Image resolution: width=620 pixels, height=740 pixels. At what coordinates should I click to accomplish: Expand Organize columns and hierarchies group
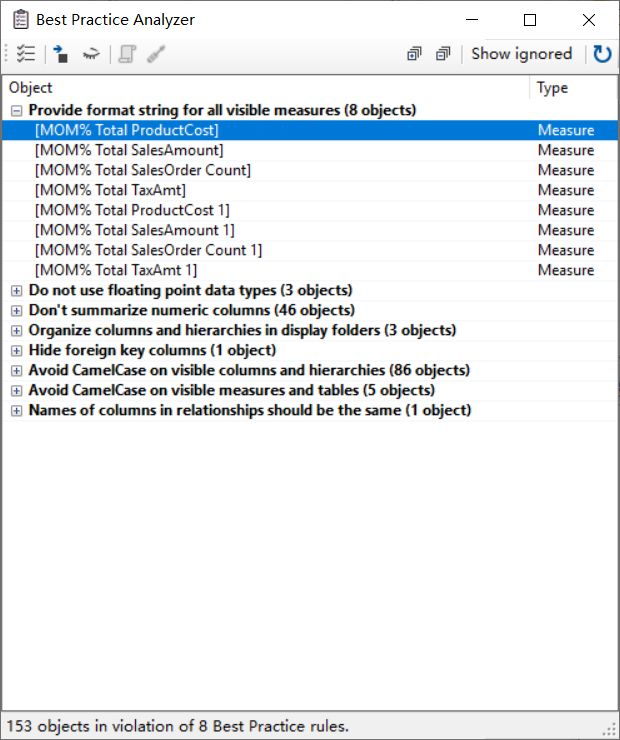click(17, 331)
